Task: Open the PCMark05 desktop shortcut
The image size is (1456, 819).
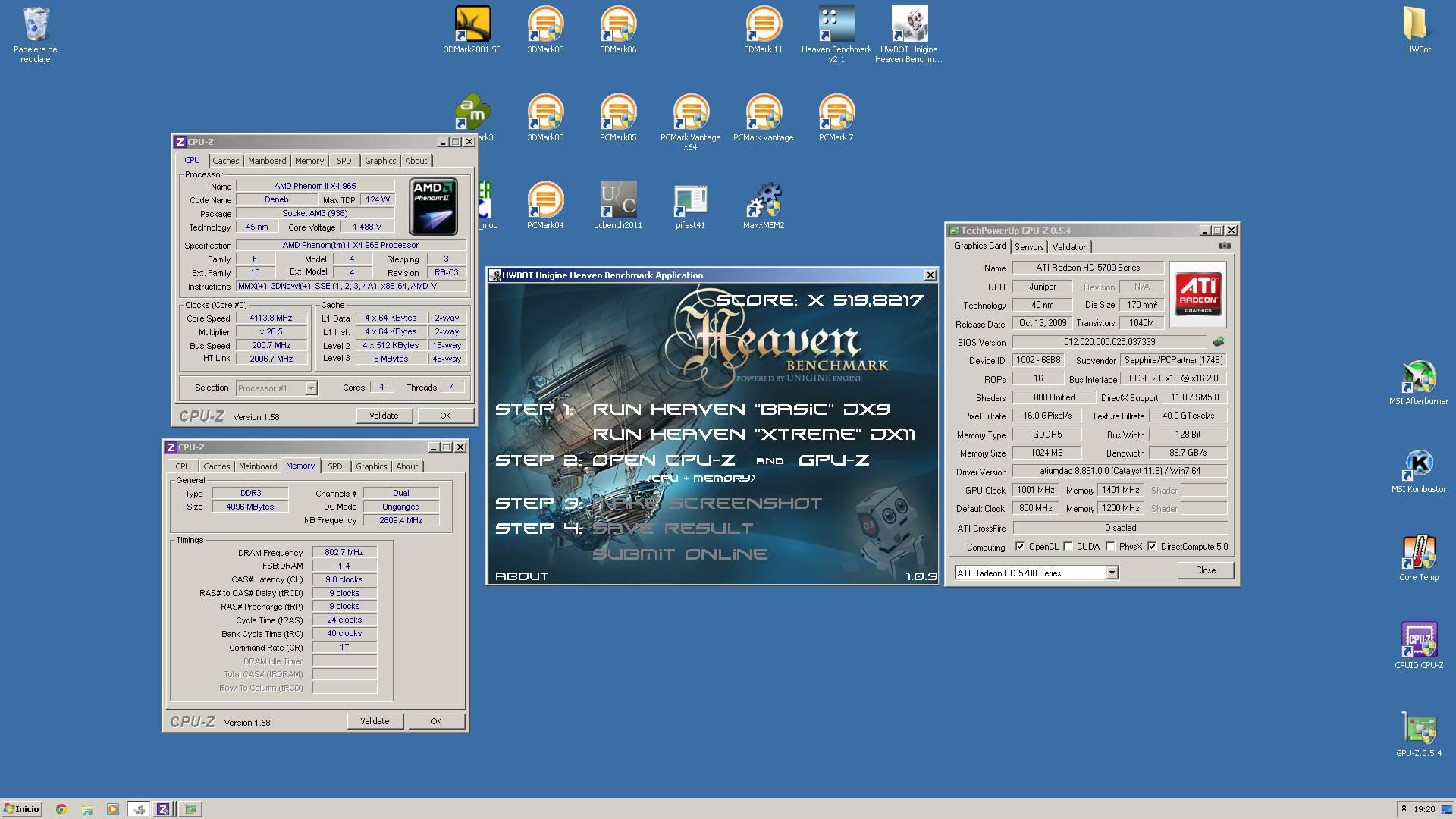Action: [618, 118]
